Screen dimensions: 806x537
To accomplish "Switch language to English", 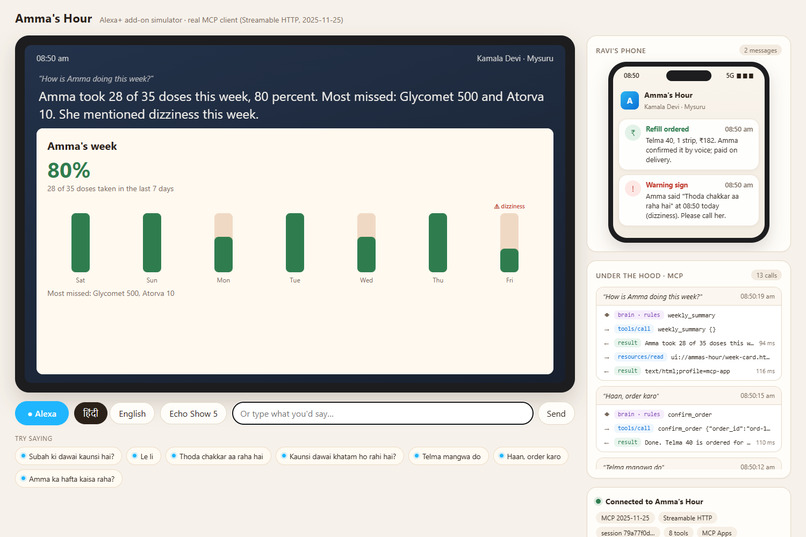I will [x=132, y=414].
